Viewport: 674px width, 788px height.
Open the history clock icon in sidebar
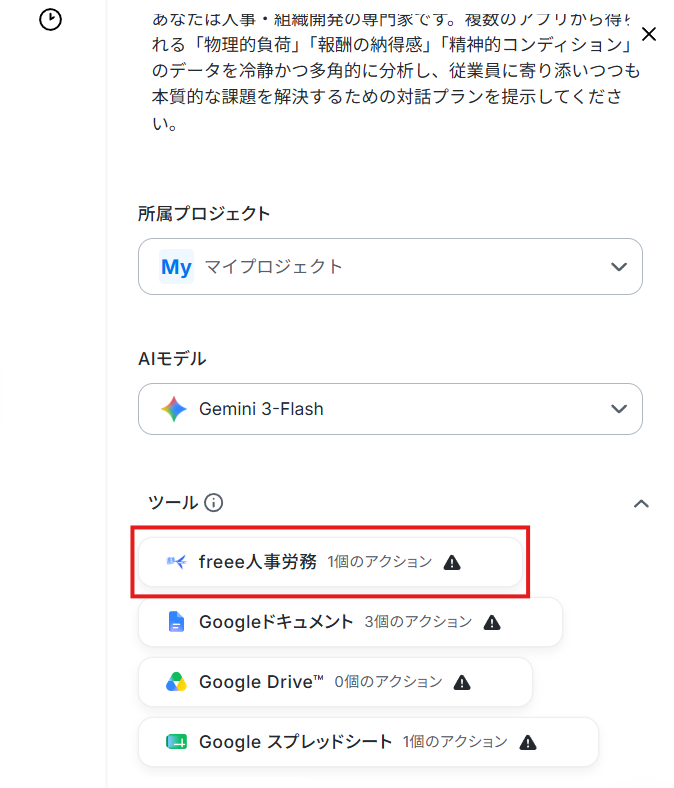click(50, 20)
